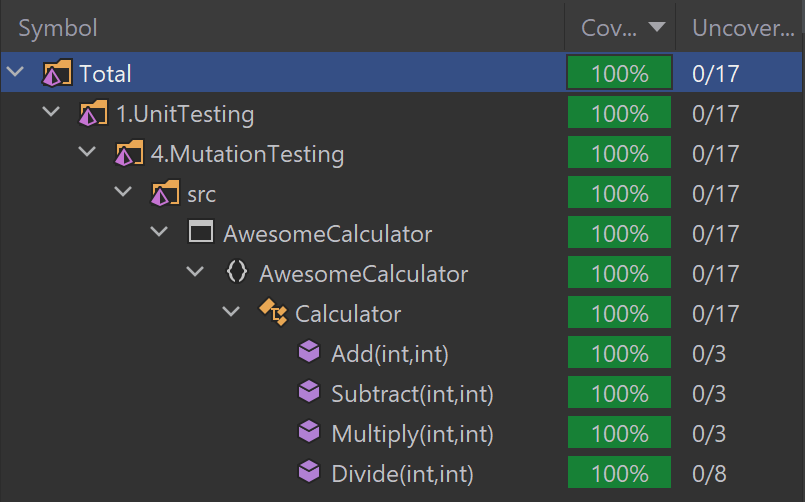Click the src folder icon
The width and height of the screenshot is (805, 502).
[165, 193]
